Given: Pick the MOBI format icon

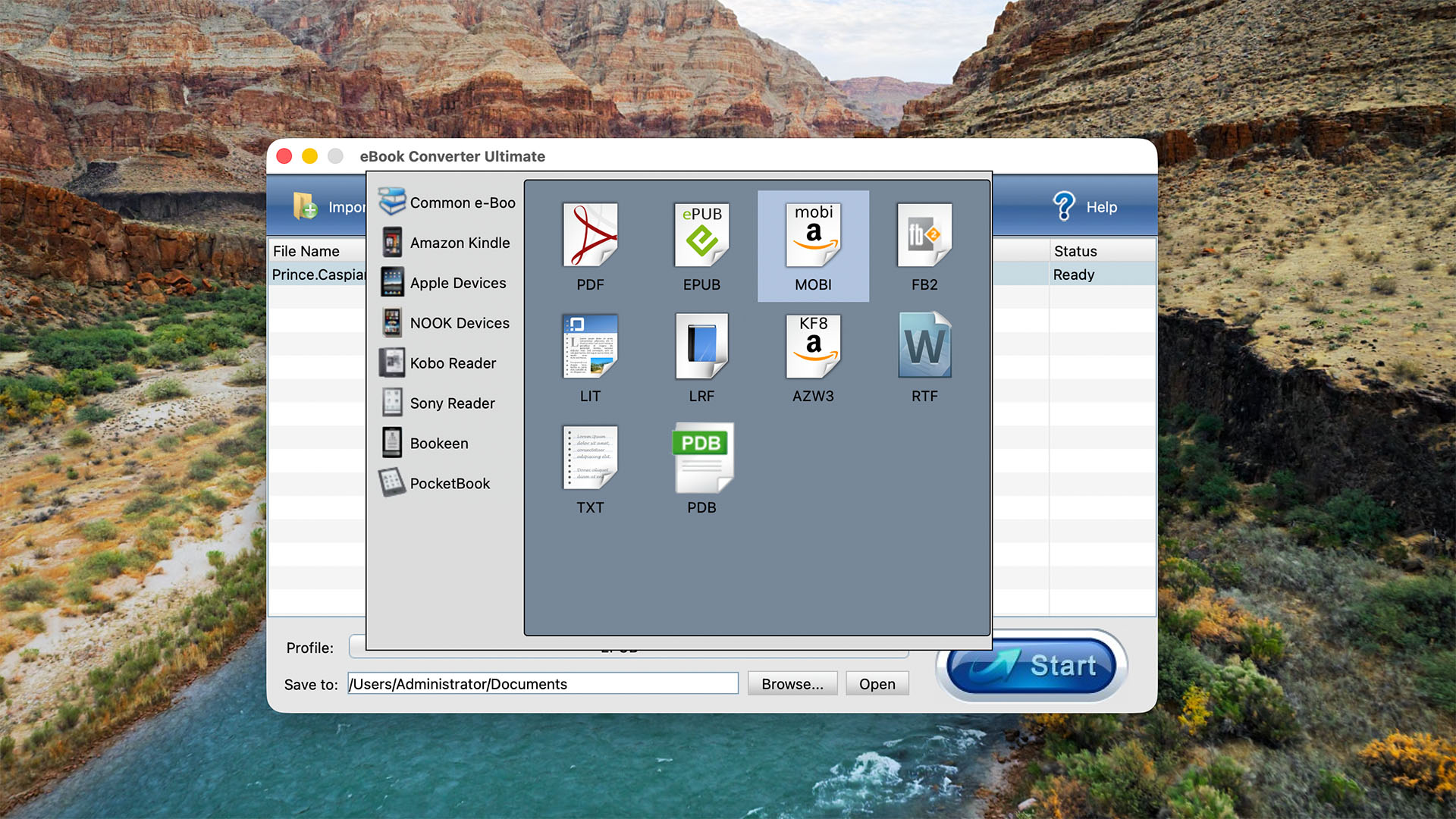Looking at the screenshot, I should 813,235.
